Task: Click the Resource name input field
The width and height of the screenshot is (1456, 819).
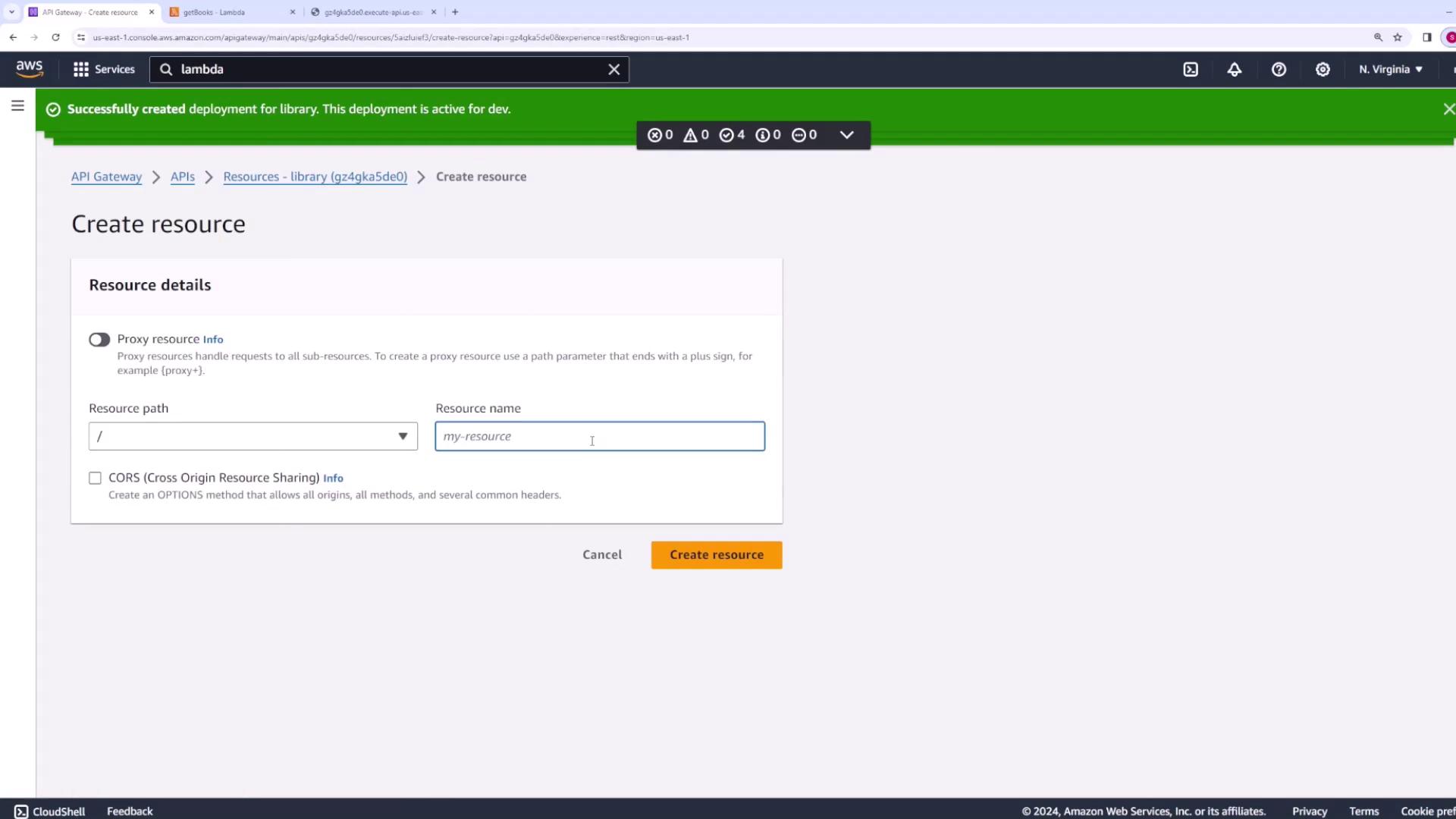Action: pos(599,436)
